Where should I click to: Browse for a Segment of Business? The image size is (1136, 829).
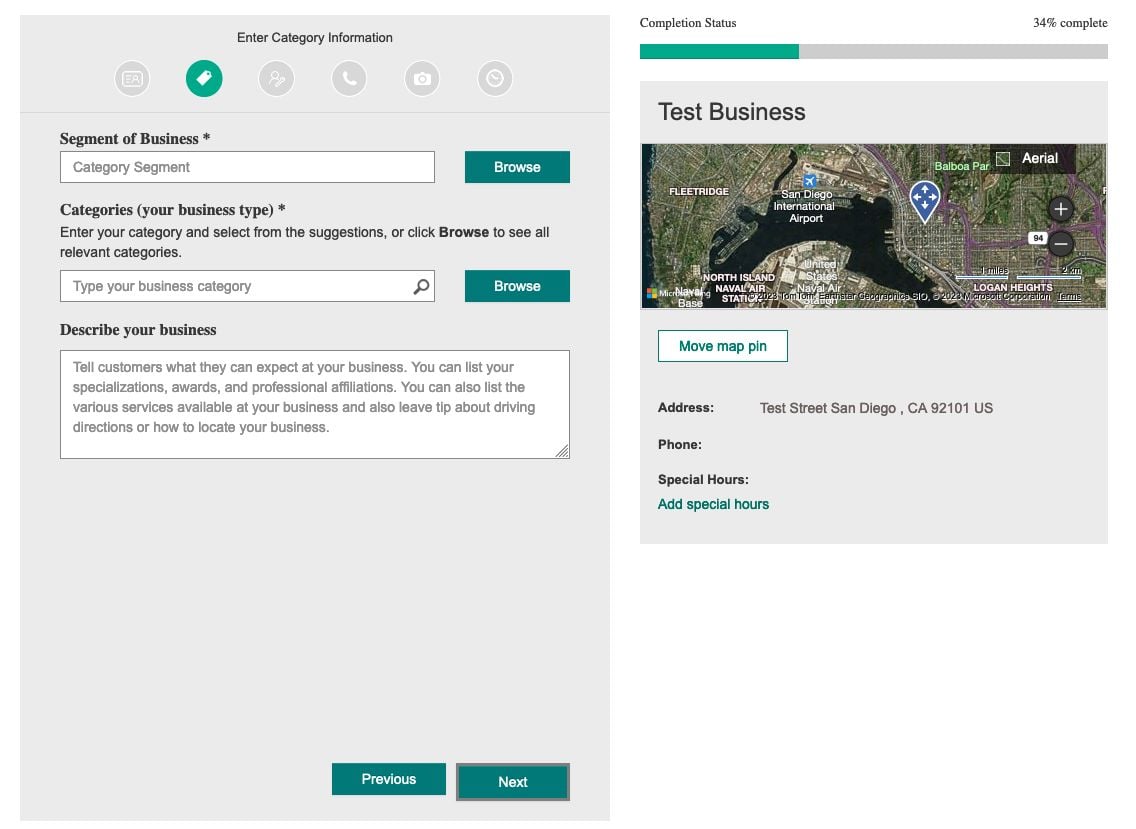coord(517,166)
